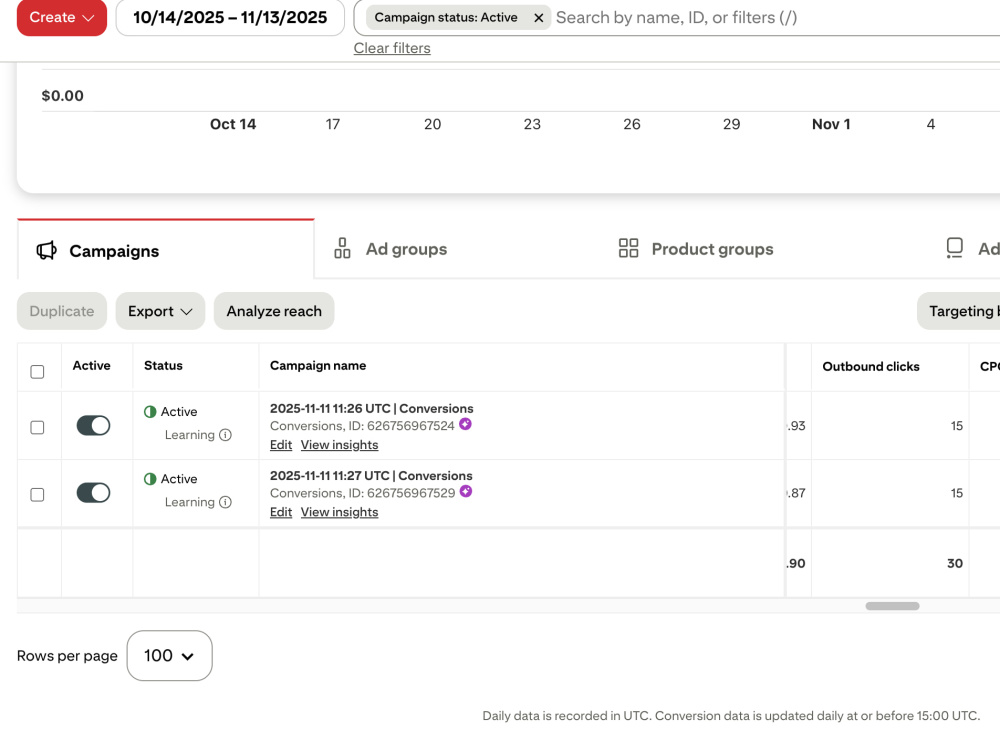Image resolution: width=1000 pixels, height=750 pixels.
Task: Click Learning info icon for campaign 626756967524
Action: [x=225, y=435]
